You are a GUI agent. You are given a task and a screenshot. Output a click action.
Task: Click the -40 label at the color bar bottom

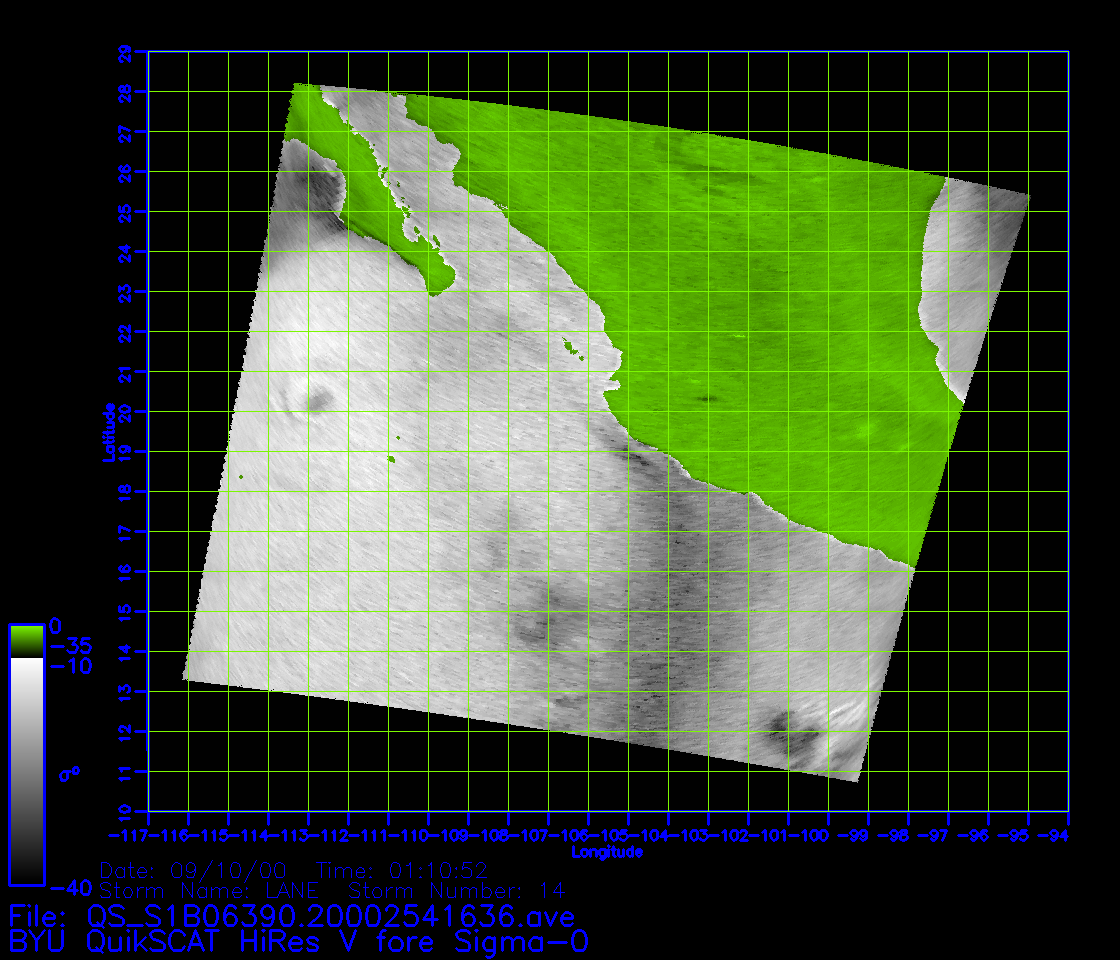[x=69, y=887]
